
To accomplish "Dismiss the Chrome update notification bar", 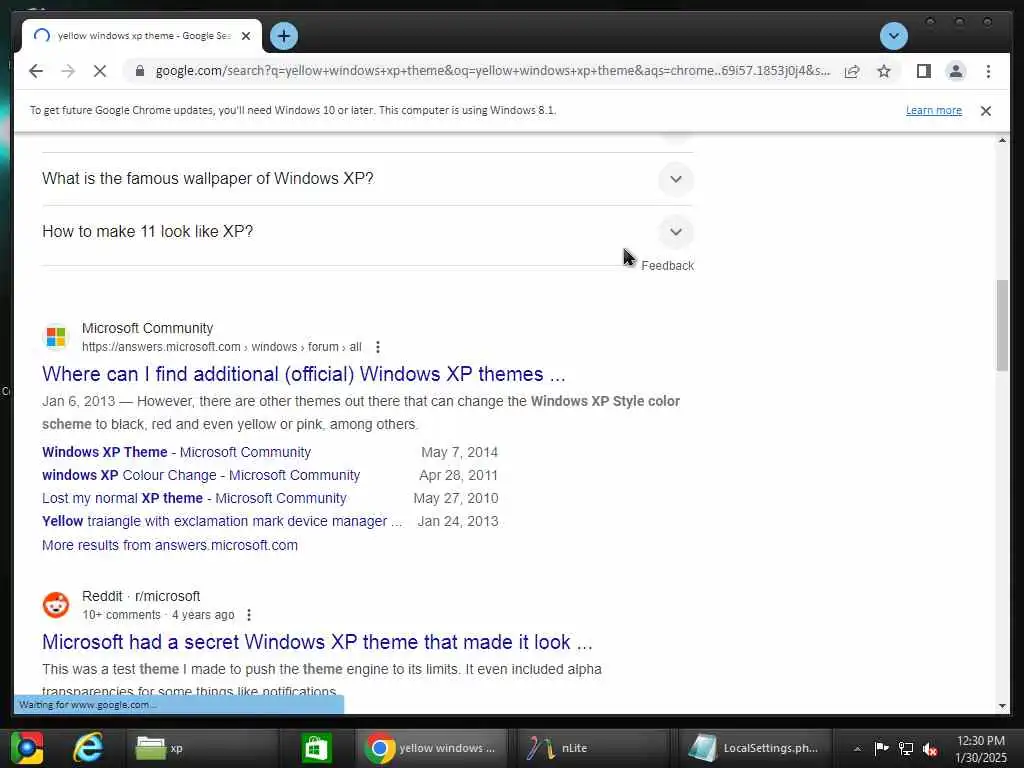I will pyautogui.click(x=985, y=111).
